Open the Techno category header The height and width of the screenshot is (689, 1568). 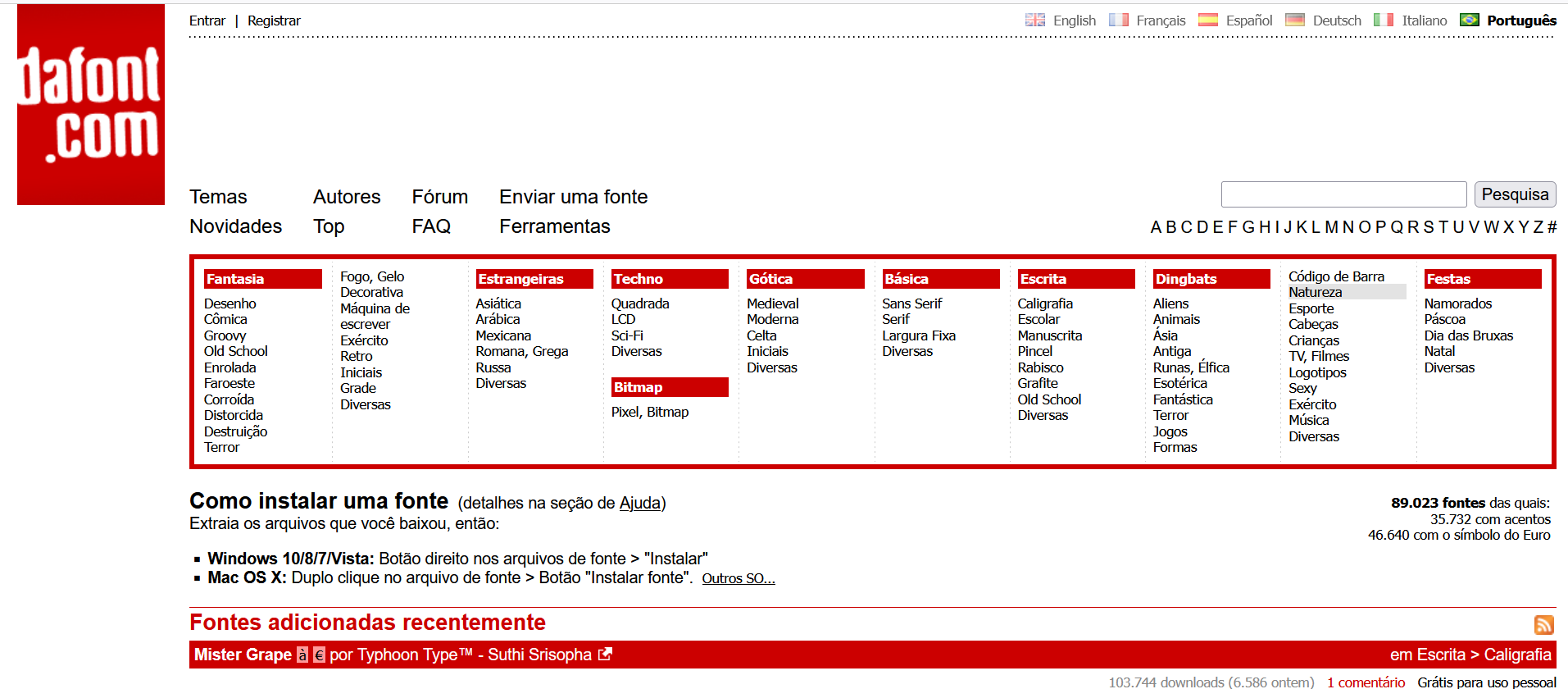670,279
